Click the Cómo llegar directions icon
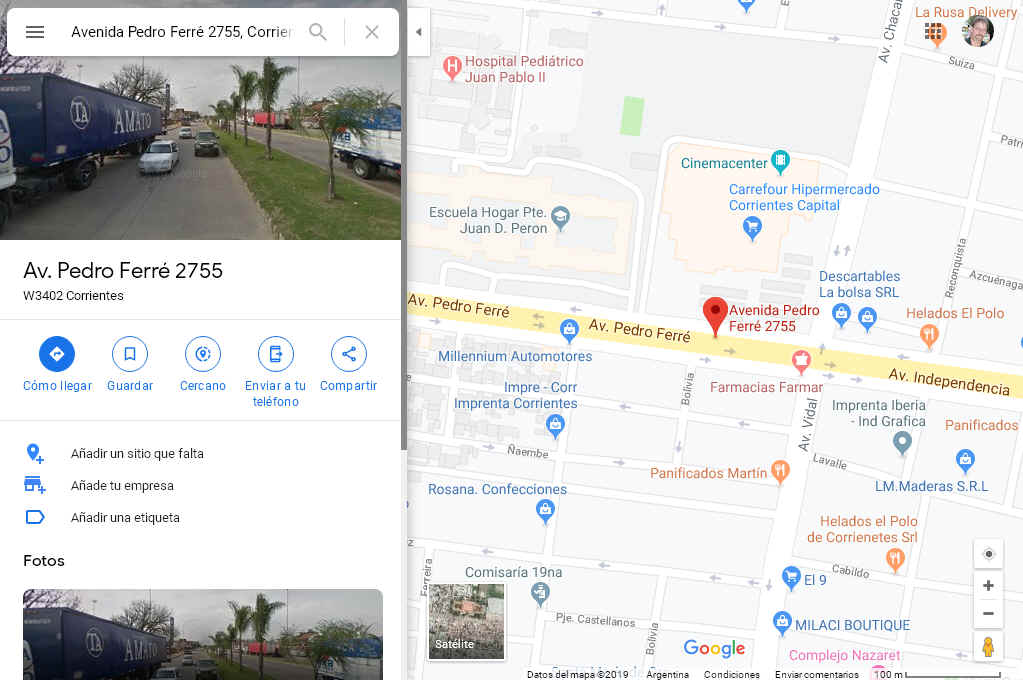 click(x=57, y=354)
